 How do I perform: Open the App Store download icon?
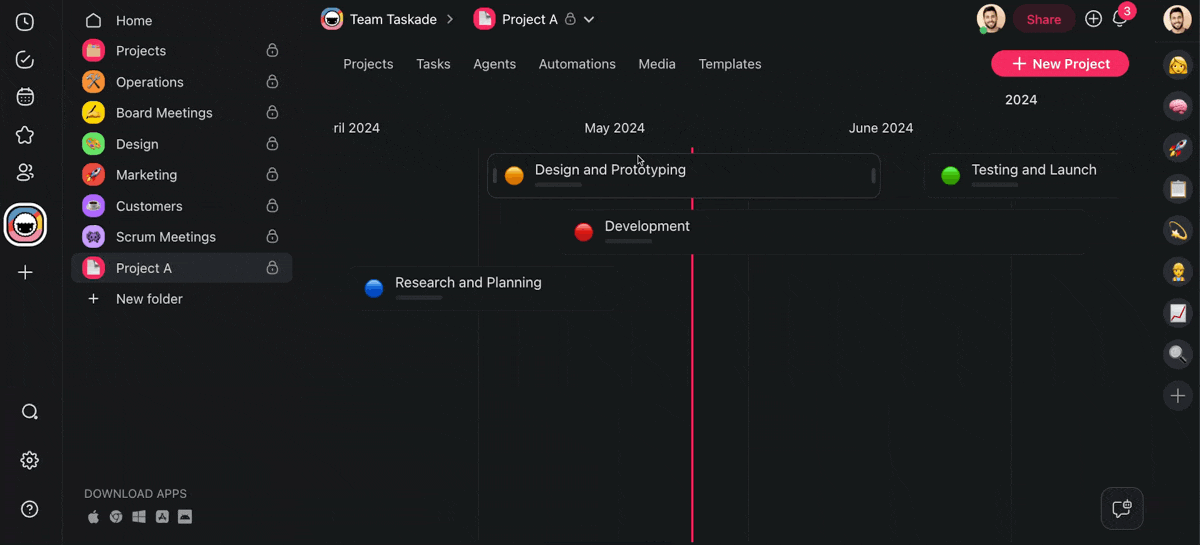tap(162, 517)
